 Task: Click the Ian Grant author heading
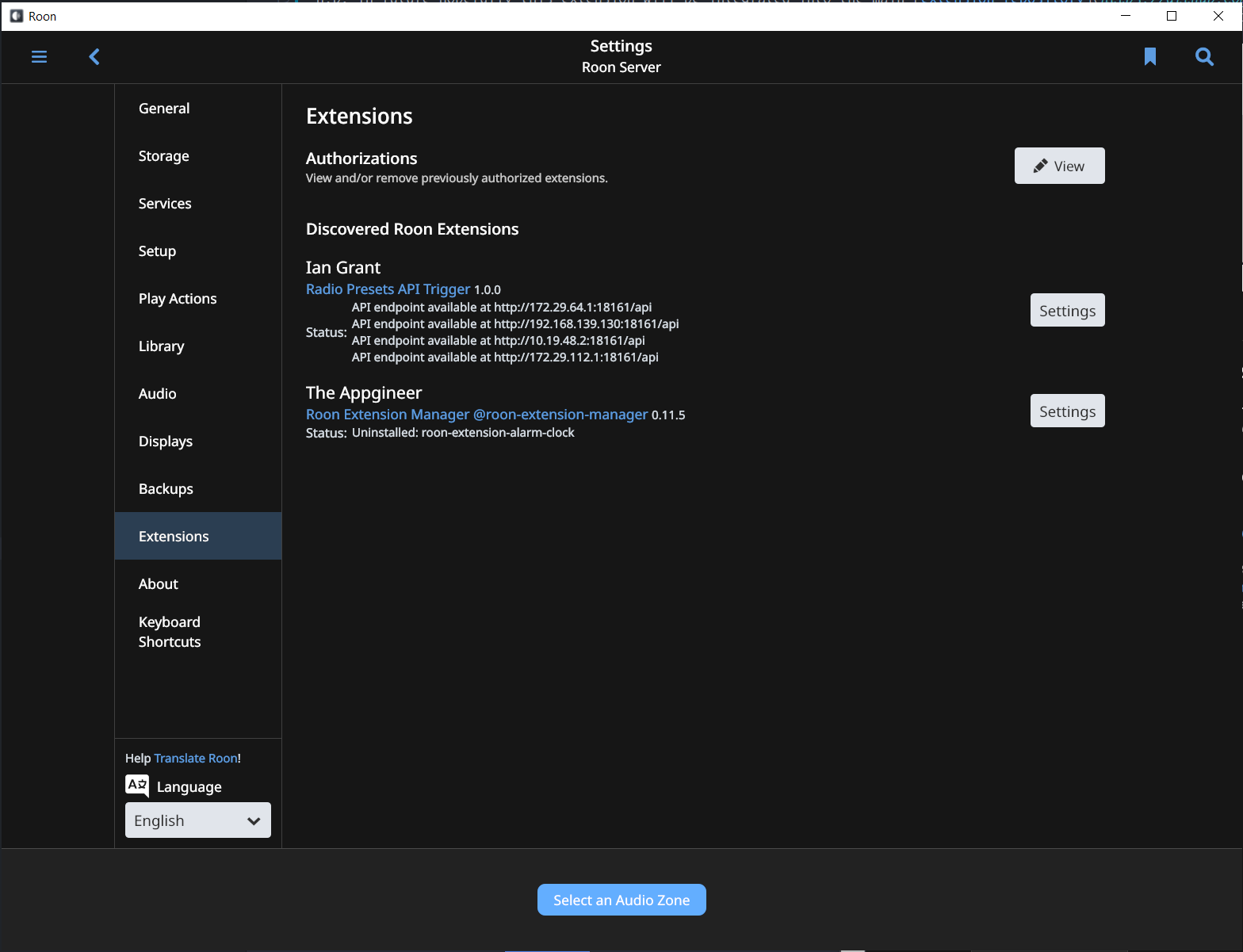coord(343,267)
